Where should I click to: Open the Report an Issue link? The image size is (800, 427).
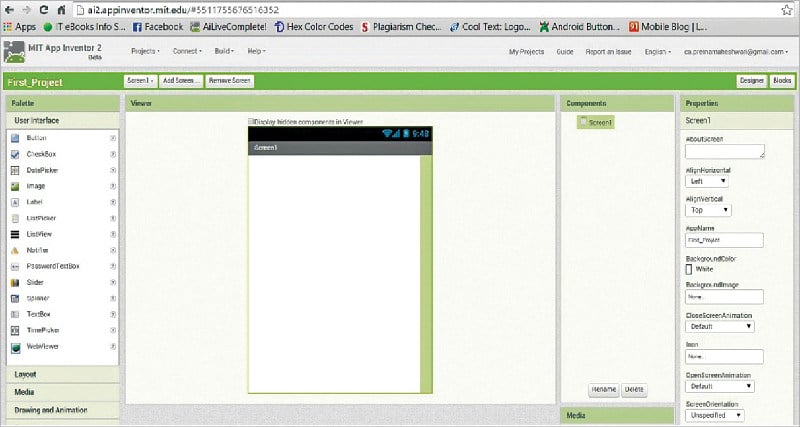coord(608,52)
